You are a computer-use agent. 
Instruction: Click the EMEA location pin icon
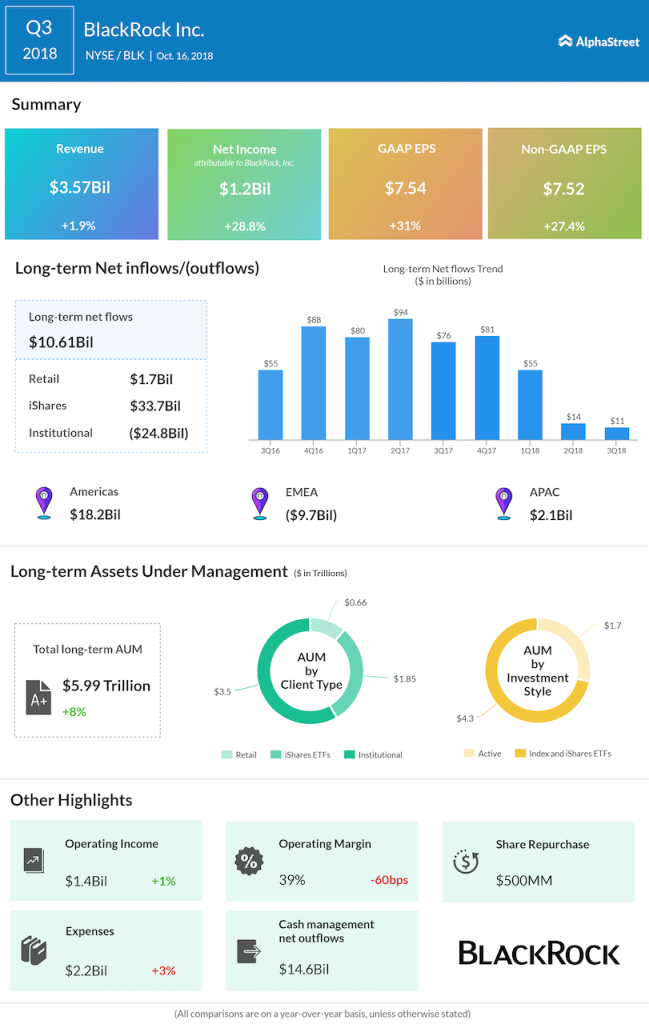click(x=260, y=504)
